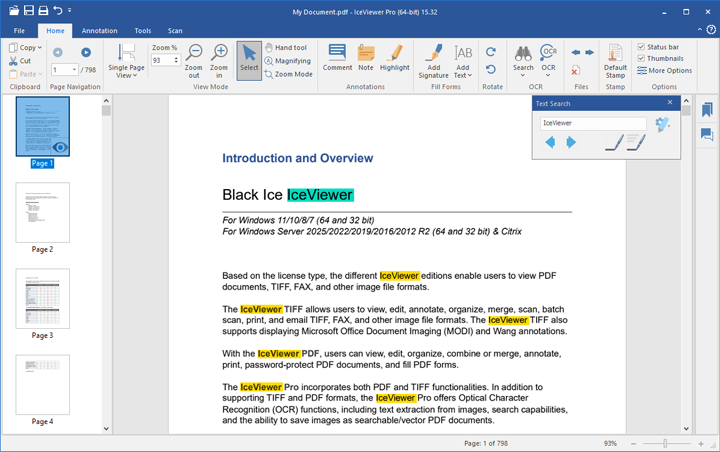
Task: Click the highlight-all pen in Text Search
Action: pyautogui.click(x=636, y=142)
